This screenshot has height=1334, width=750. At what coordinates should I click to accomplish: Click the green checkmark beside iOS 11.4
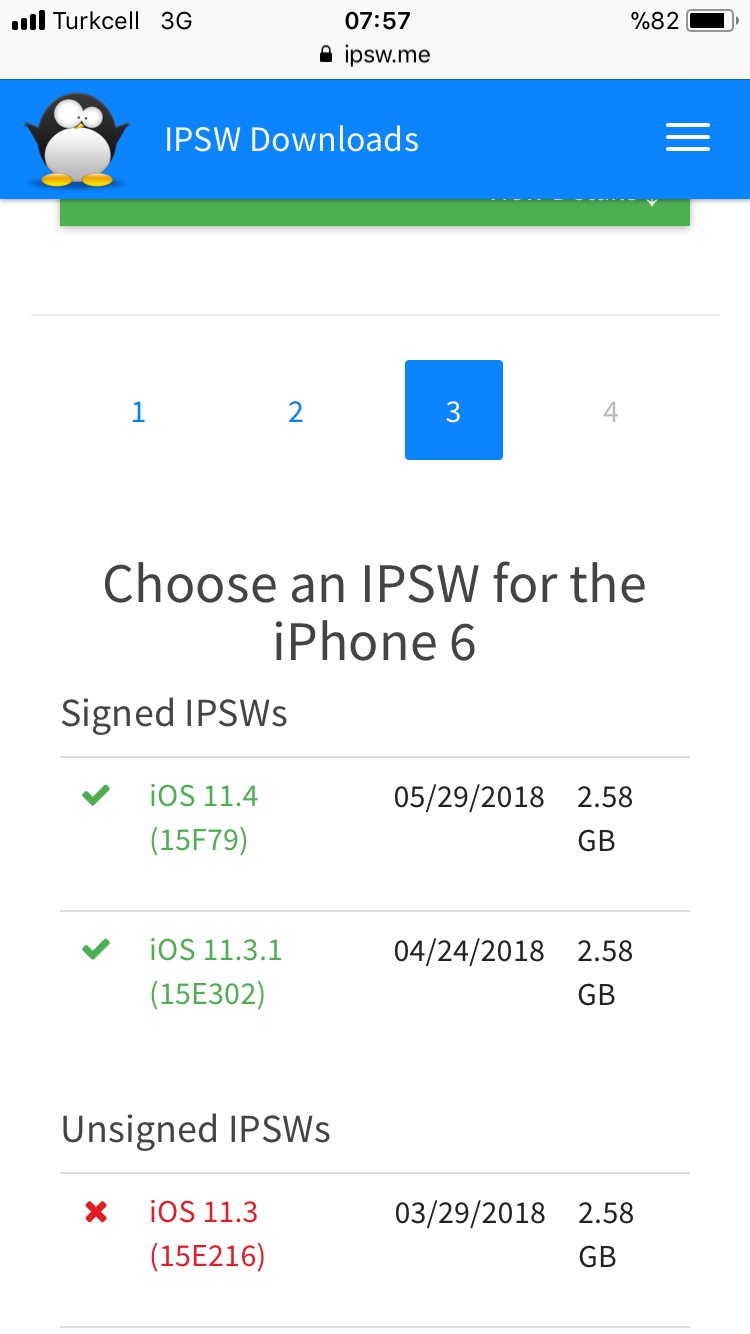pyautogui.click(x=96, y=796)
